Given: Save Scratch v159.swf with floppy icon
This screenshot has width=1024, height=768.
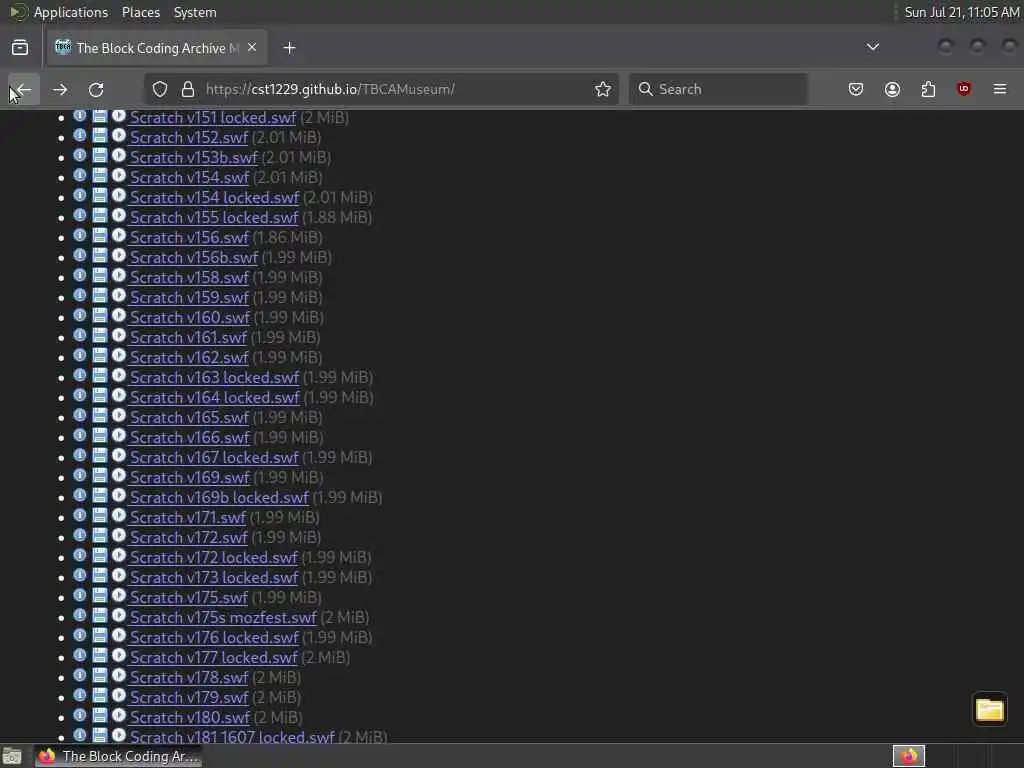Looking at the screenshot, I should (x=99, y=296).
